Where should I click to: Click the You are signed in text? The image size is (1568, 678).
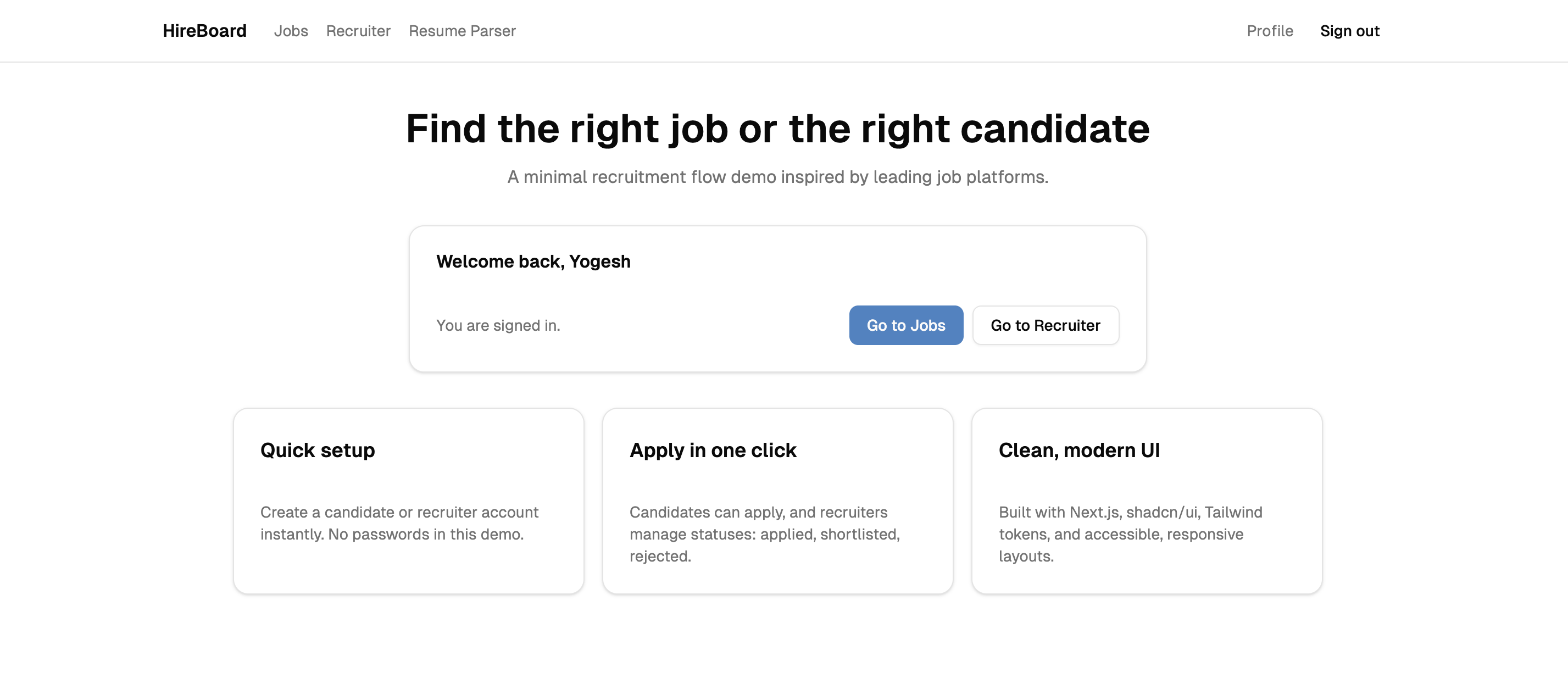pyautogui.click(x=498, y=325)
